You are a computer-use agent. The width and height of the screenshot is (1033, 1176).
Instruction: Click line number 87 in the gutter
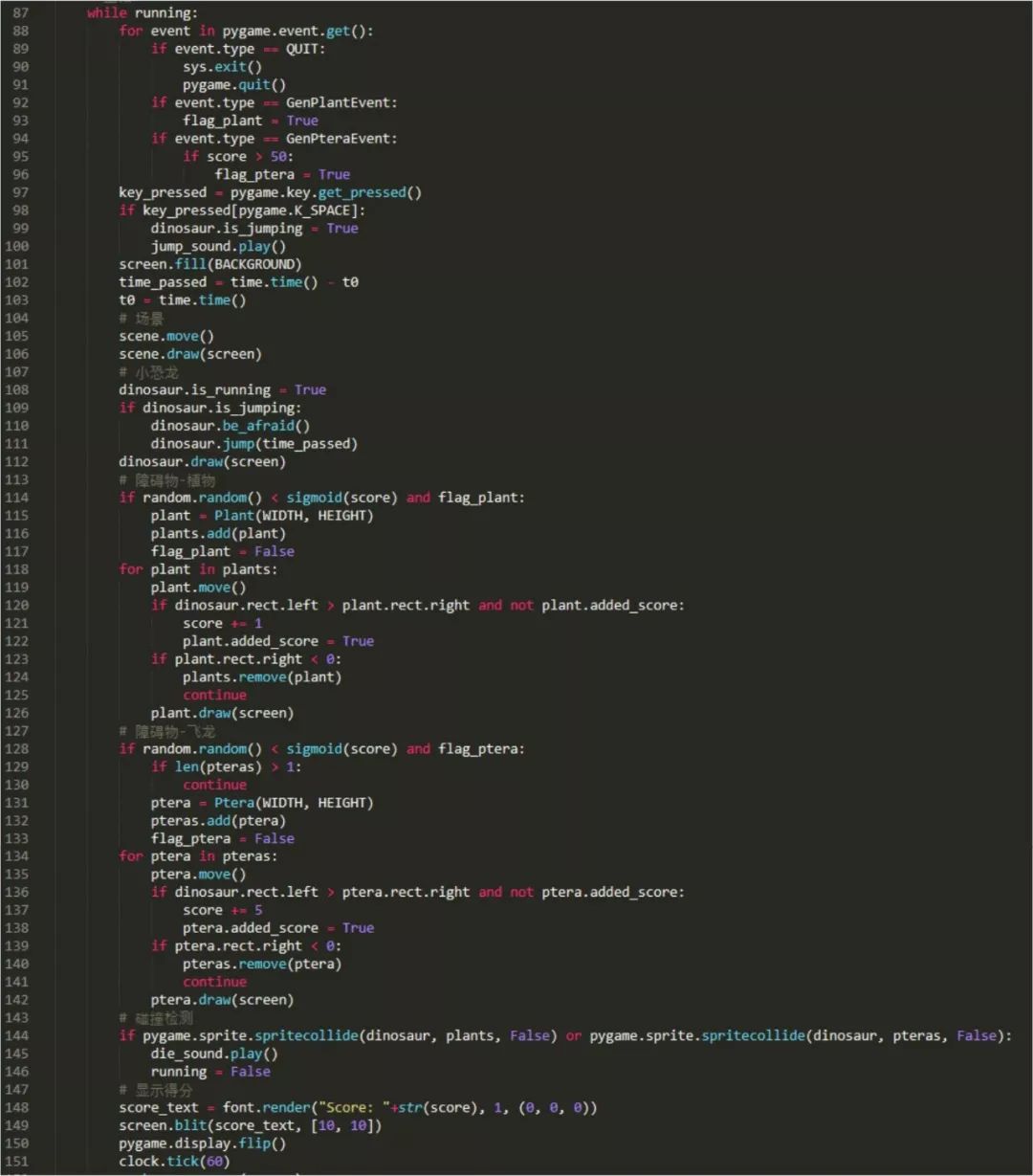pyautogui.click(x=20, y=13)
